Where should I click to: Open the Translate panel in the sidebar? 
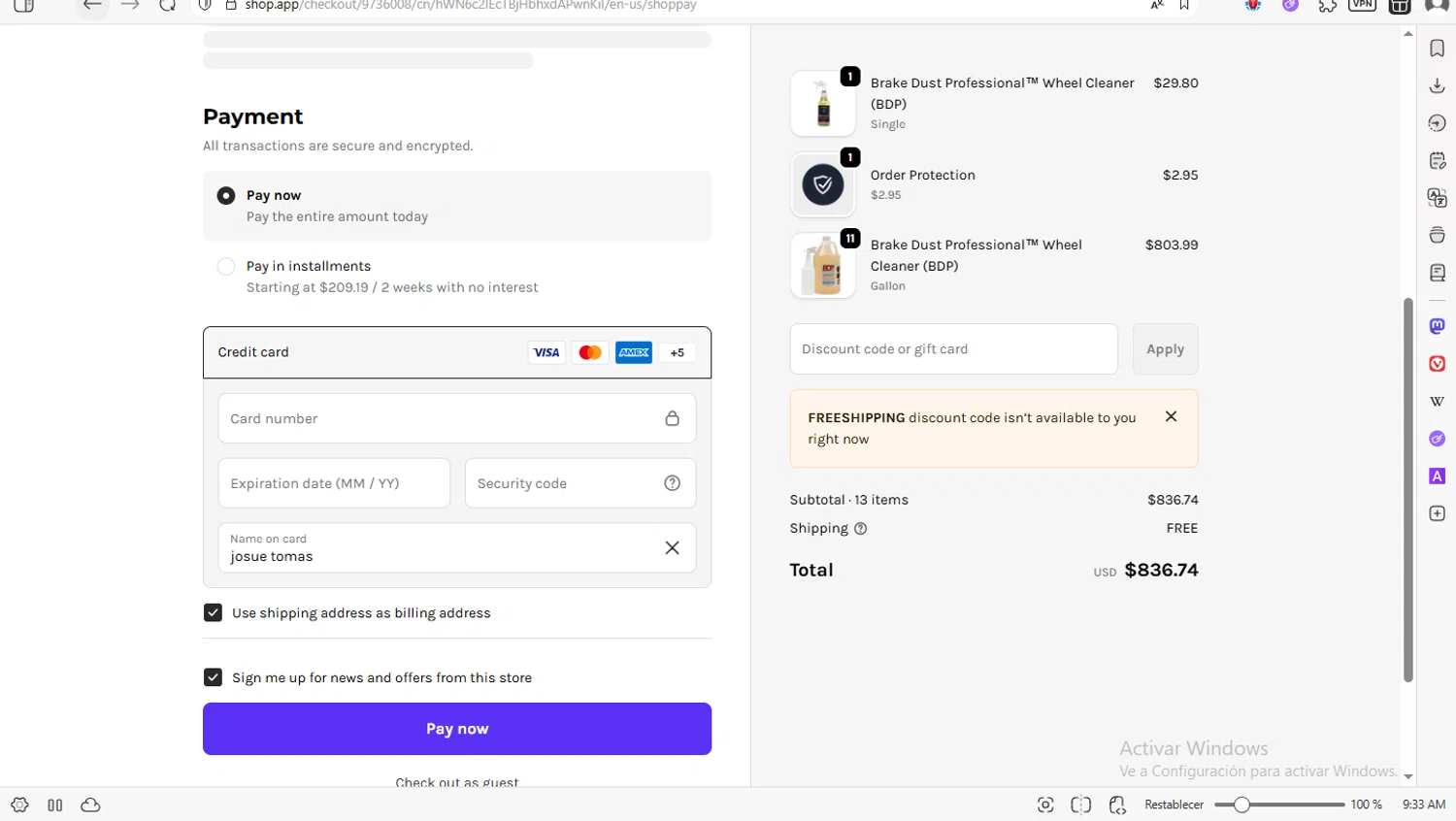(x=1437, y=198)
